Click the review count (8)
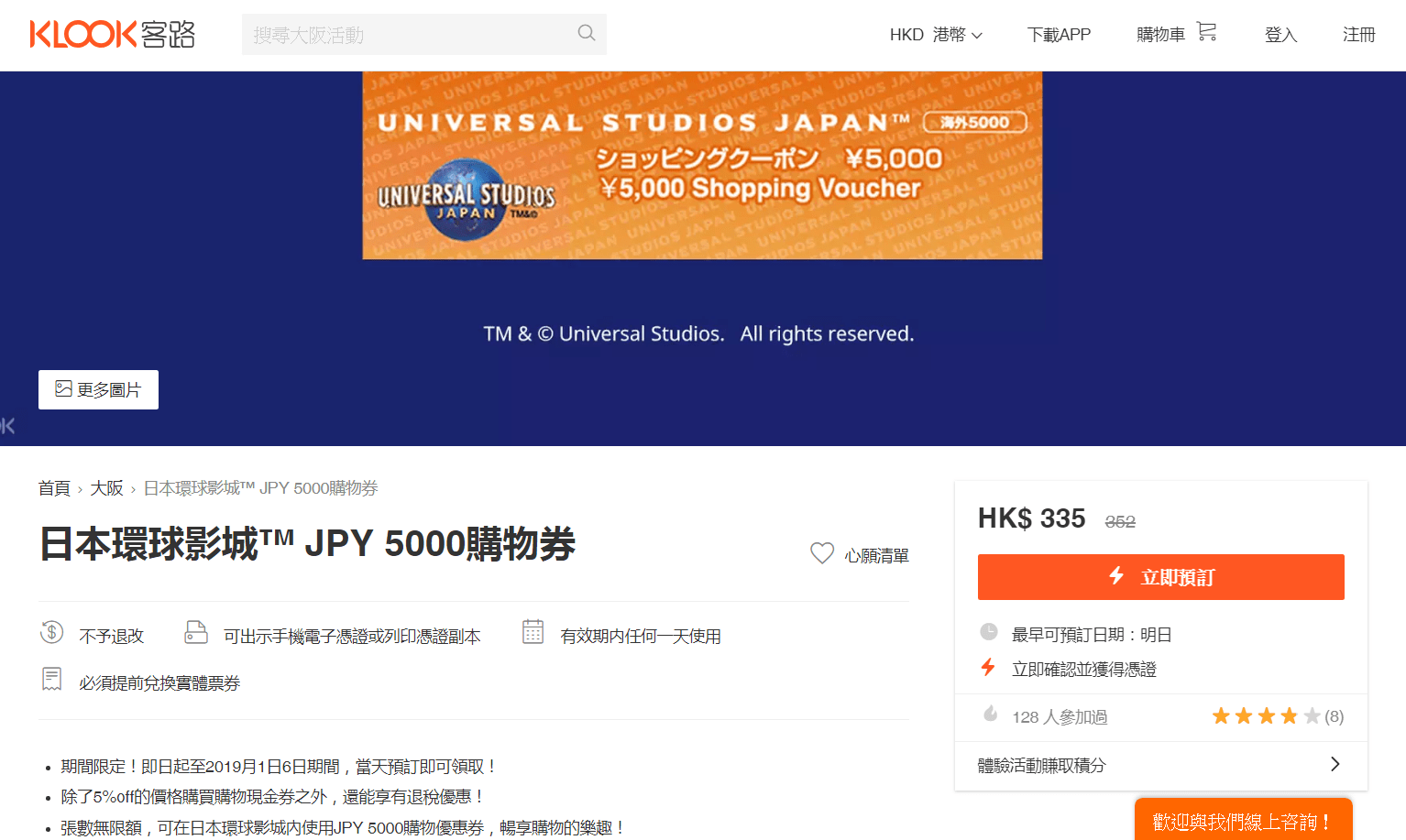Screen dimensions: 1406x840 coord(1335,716)
